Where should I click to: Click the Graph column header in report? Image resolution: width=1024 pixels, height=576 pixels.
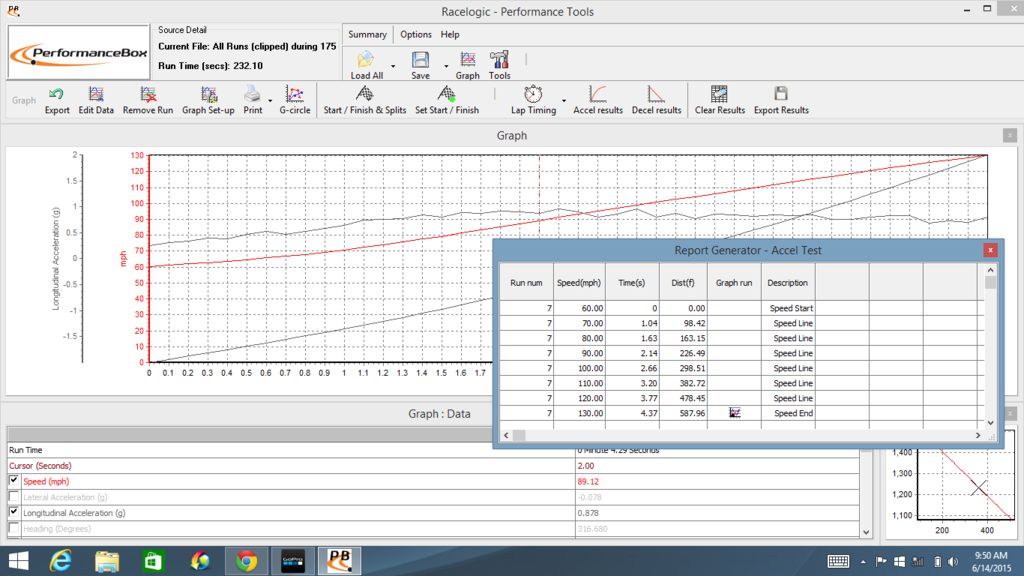[x=733, y=283]
